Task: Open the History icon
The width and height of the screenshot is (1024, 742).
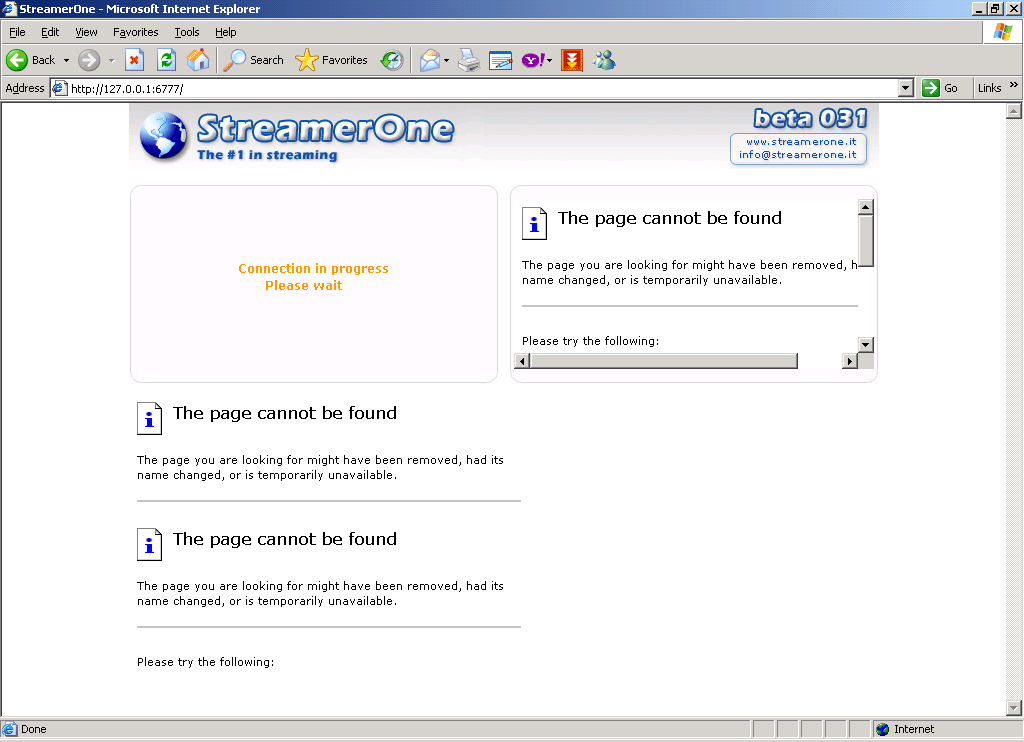Action: pyautogui.click(x=392, y=60)
